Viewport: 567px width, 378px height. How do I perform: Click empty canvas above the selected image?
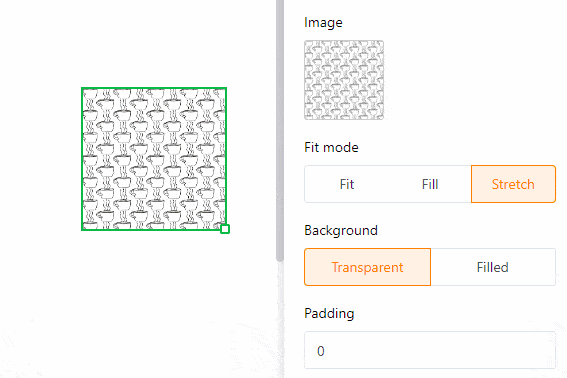[x=154, y=43]
